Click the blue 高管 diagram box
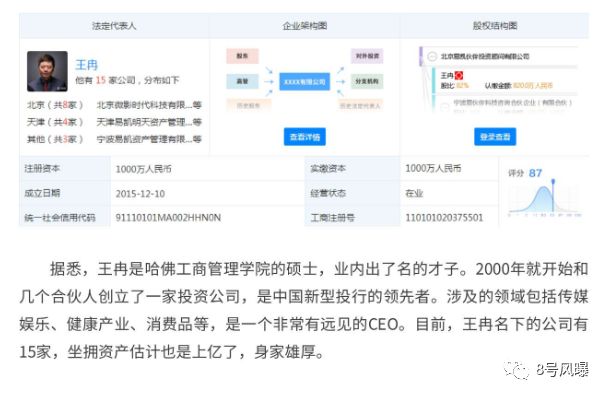The image size is (608, 397). pos(242,81)
